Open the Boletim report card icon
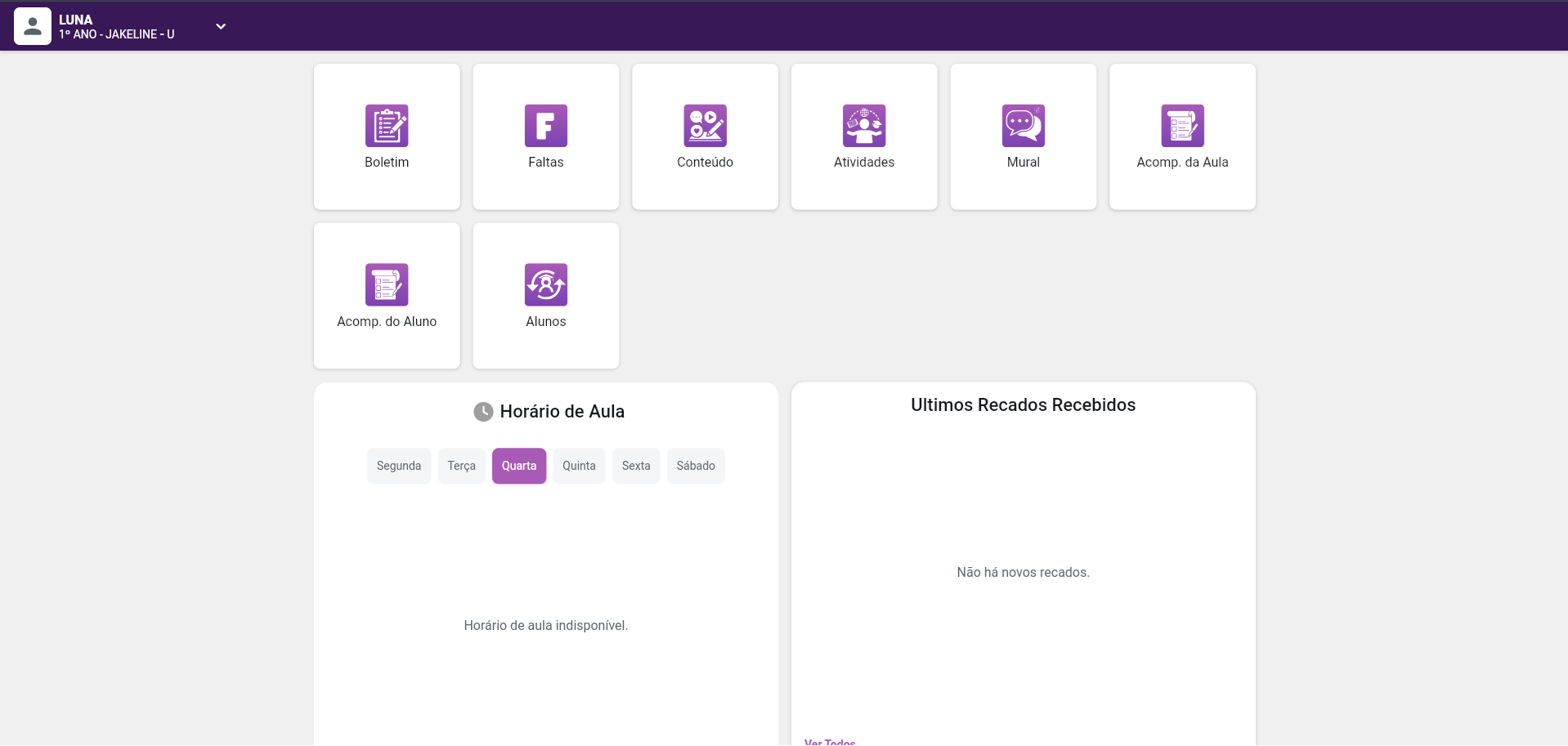1568x746 pixels. (387, 126)
